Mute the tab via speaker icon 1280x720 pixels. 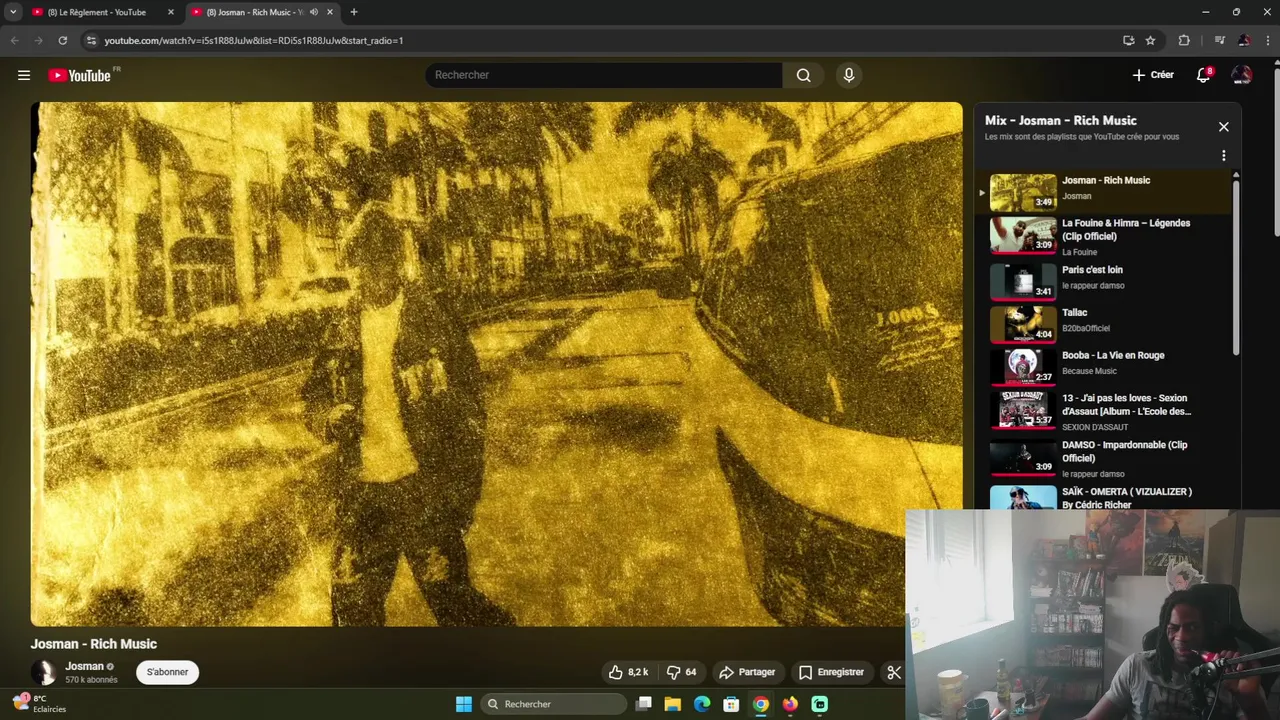(313, 12)
